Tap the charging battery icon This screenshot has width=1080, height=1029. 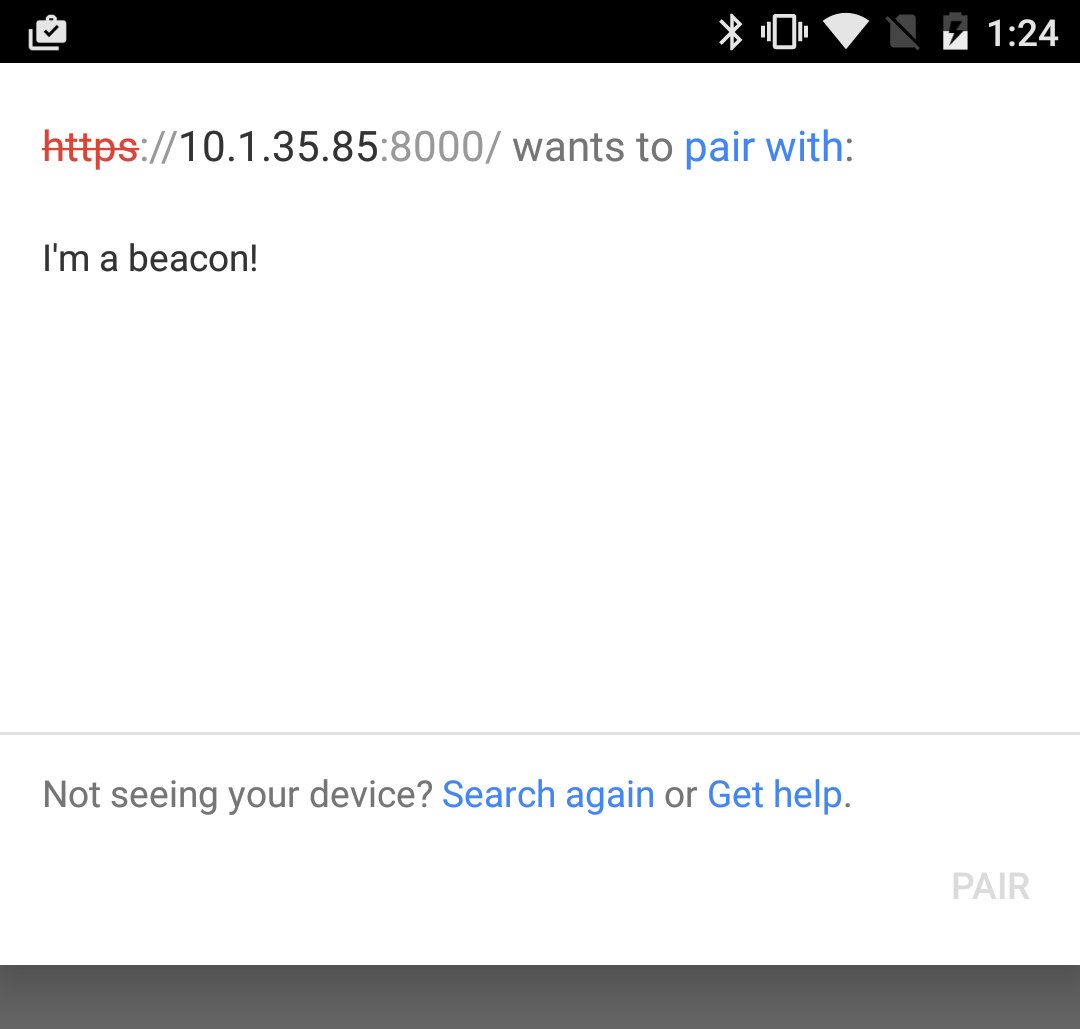click(955, 32)
